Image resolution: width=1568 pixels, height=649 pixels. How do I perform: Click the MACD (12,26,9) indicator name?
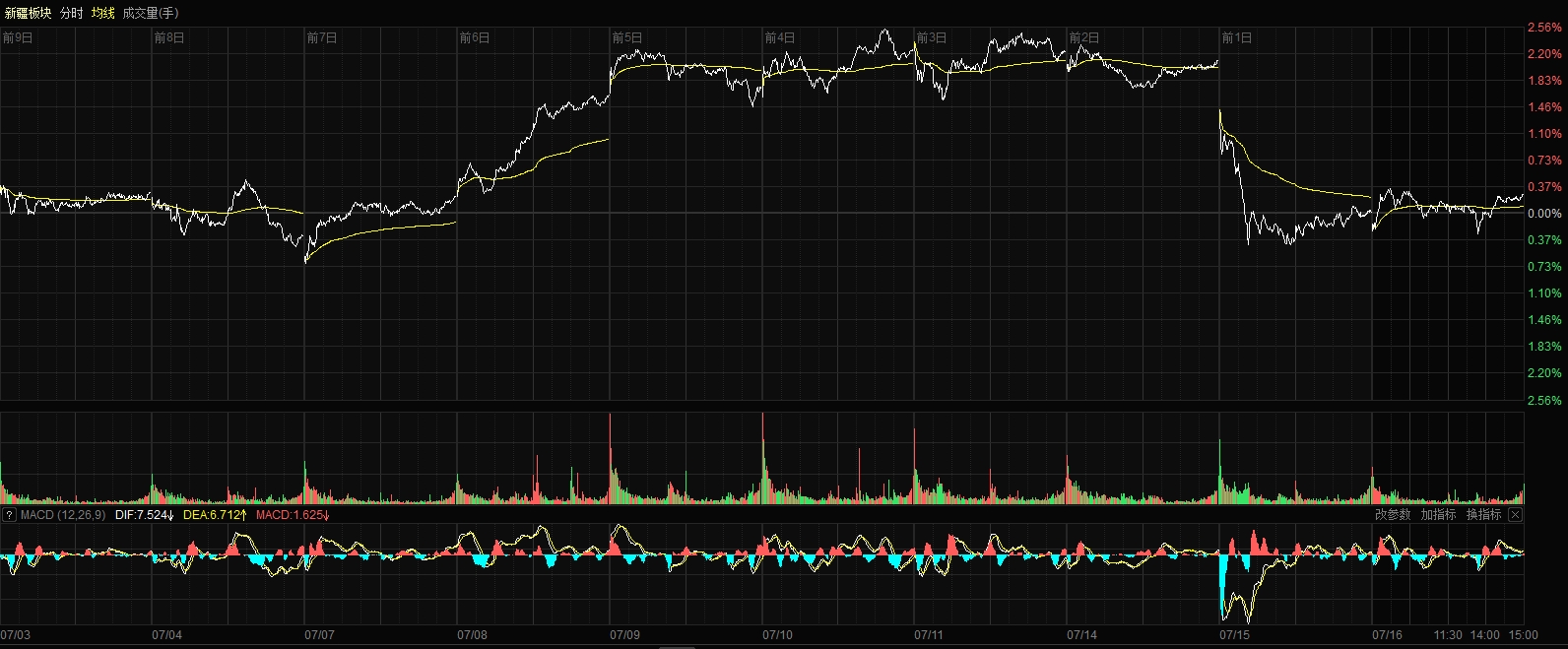(63, 515)
